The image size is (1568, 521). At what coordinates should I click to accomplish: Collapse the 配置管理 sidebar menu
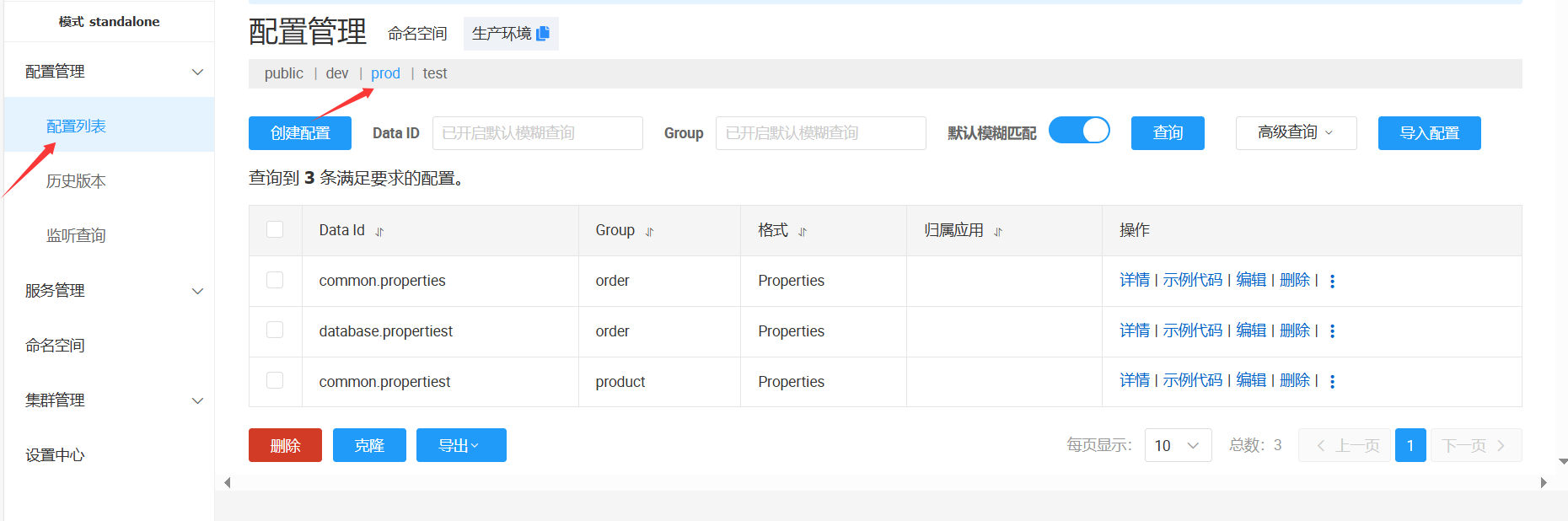tap(197, 72)
